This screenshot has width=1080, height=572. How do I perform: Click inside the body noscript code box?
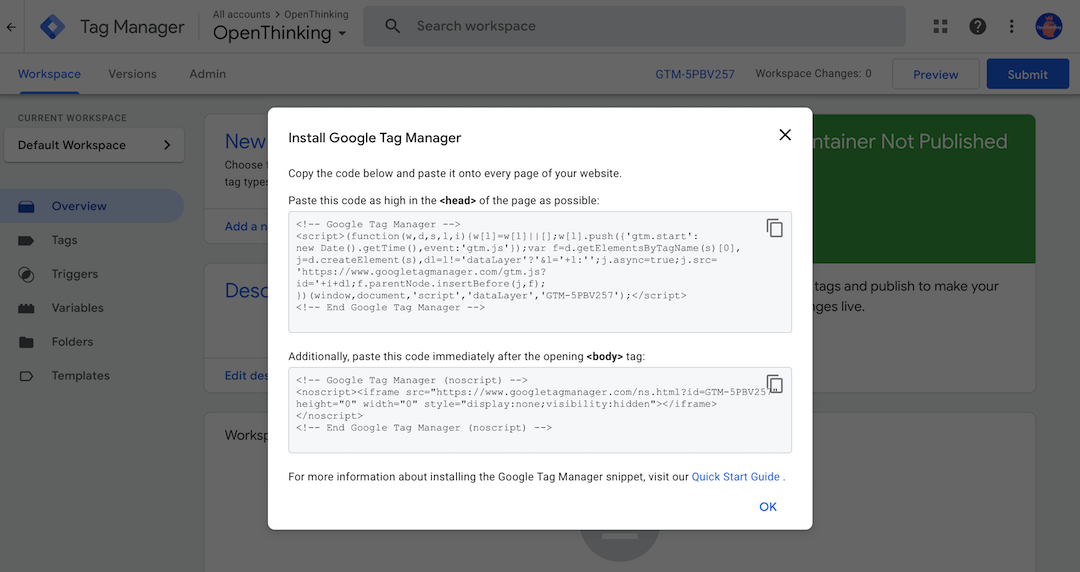click(540, 410)
